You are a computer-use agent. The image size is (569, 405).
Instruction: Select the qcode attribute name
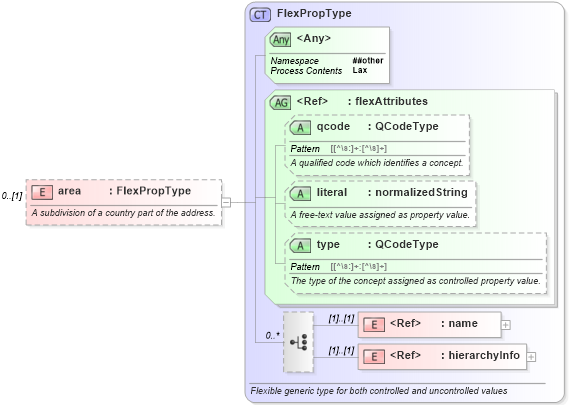333,126
